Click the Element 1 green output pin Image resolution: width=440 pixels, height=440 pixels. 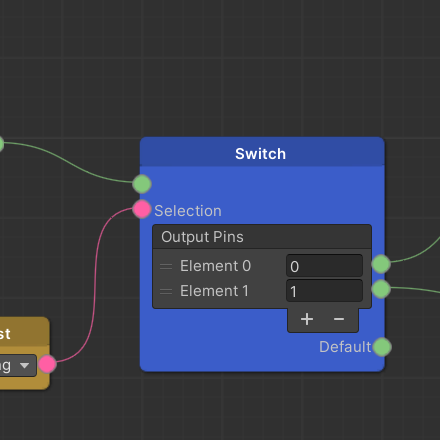click(381, 289)
